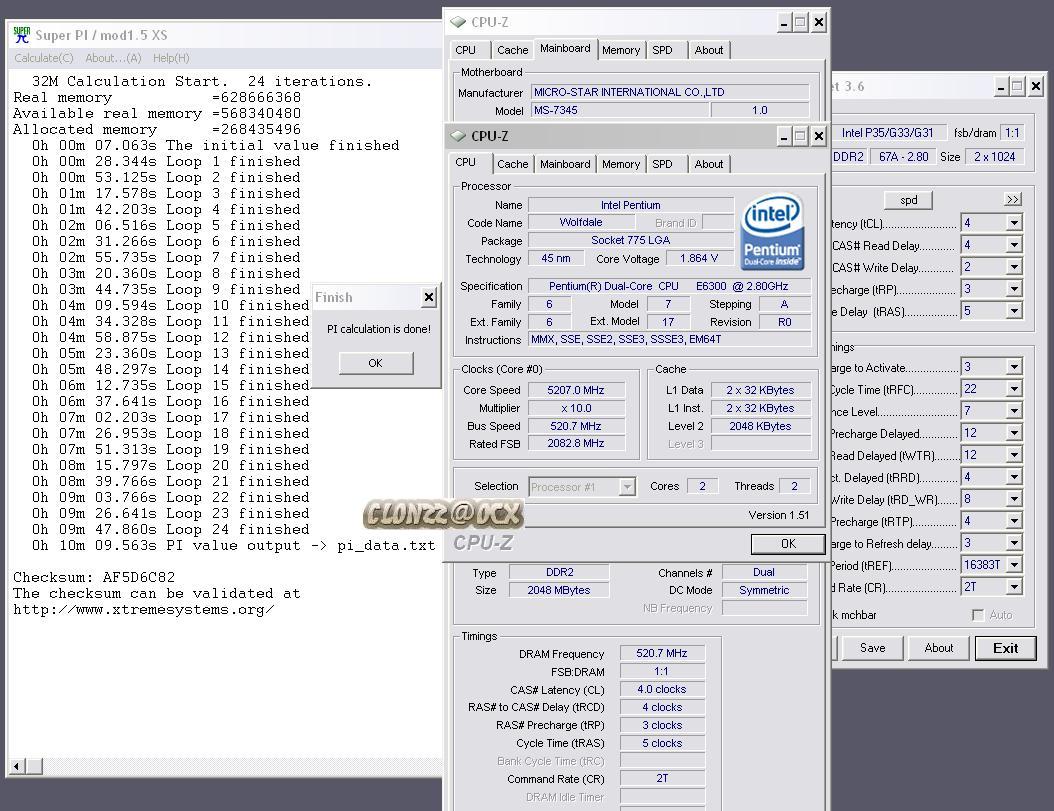Screen dimensions: 1054x811
Task: Open the Command Rate (CR) dropdown in MemSet
Action: click(x=1014, y=587)
